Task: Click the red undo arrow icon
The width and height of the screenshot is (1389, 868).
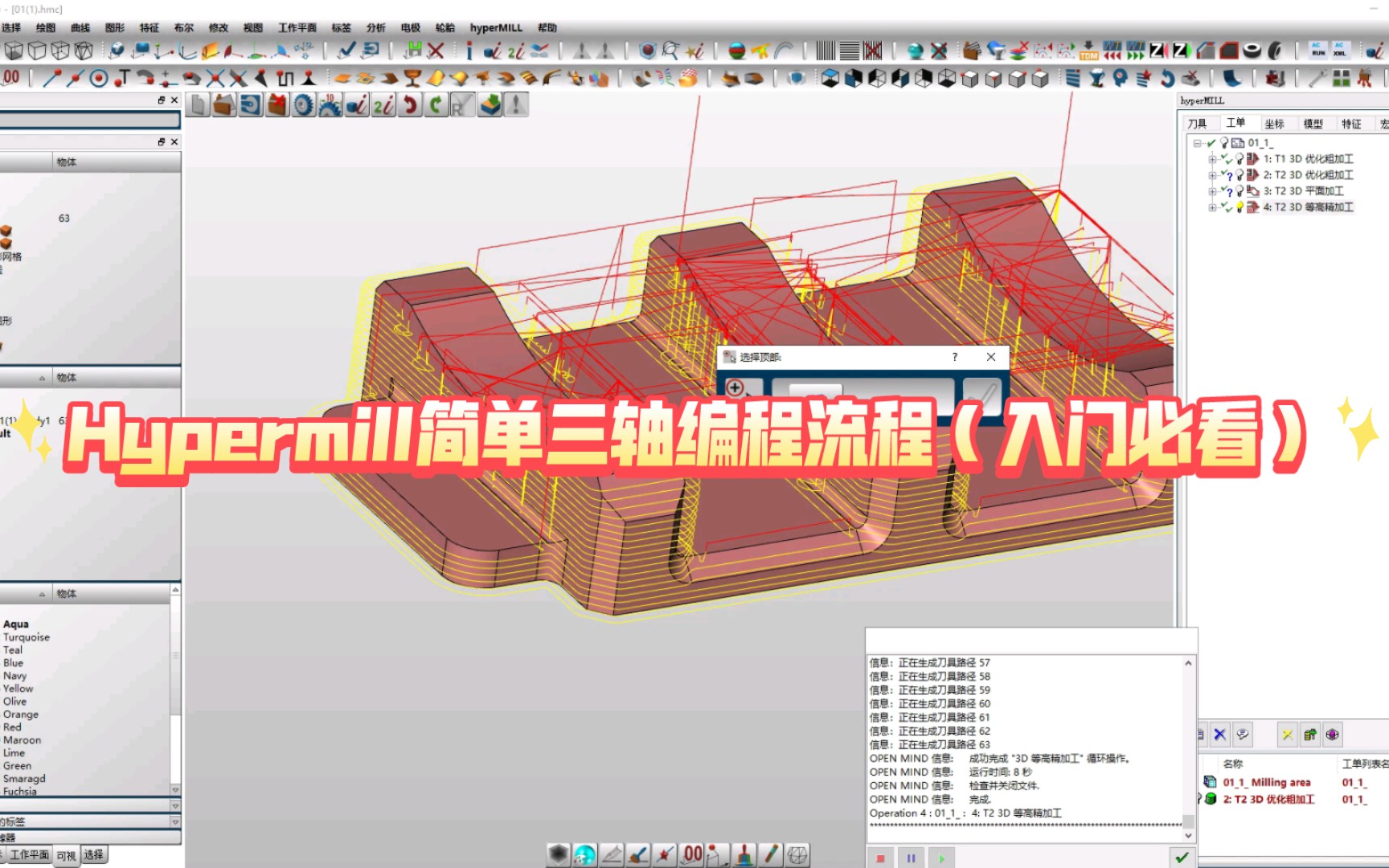Action: (x=410, y=105)
